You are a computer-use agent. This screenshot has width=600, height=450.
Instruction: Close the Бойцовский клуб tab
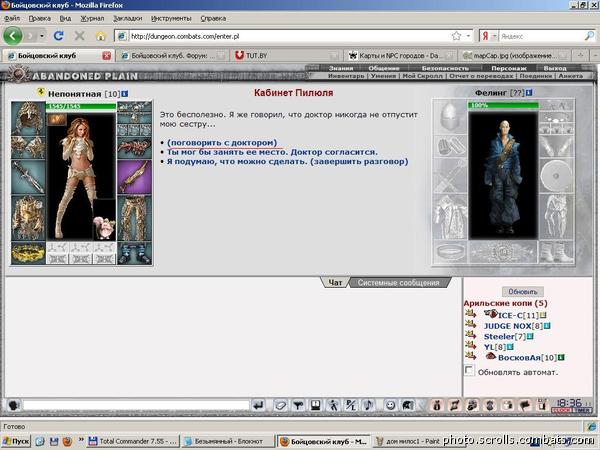pos(106,56)
